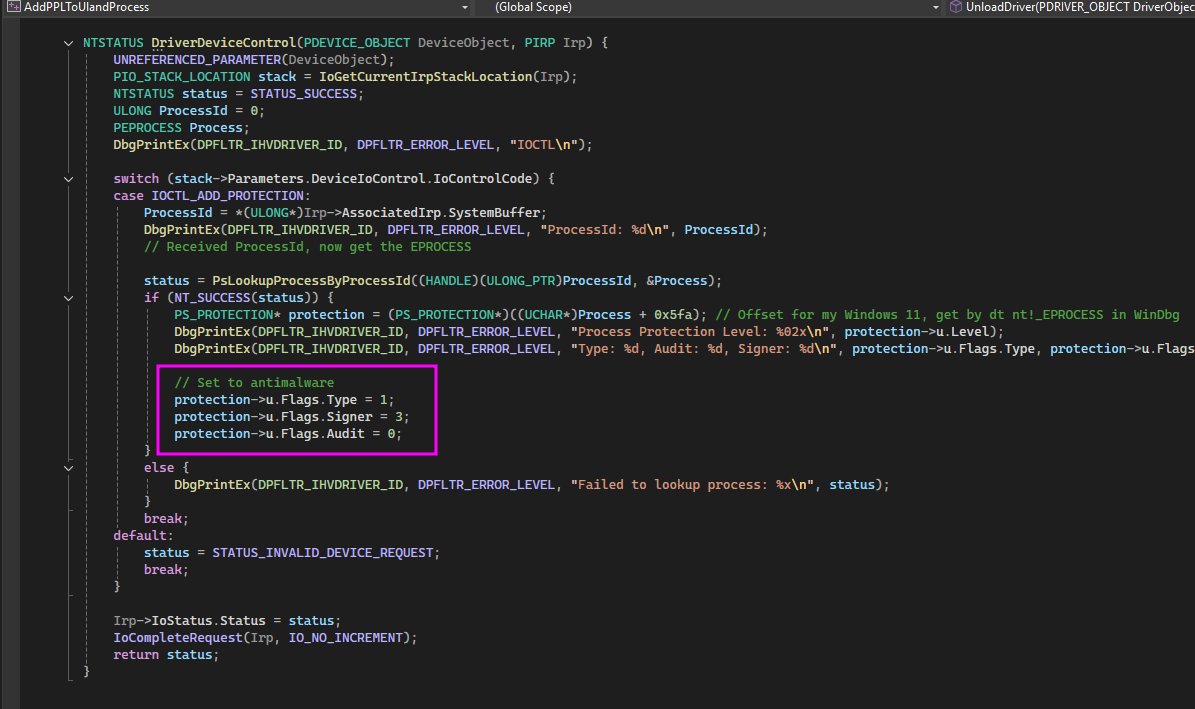Click the UNREFERENCED_PARAMETER macro
Screen dimensions: 1195x709
click(x=197, y=59)
